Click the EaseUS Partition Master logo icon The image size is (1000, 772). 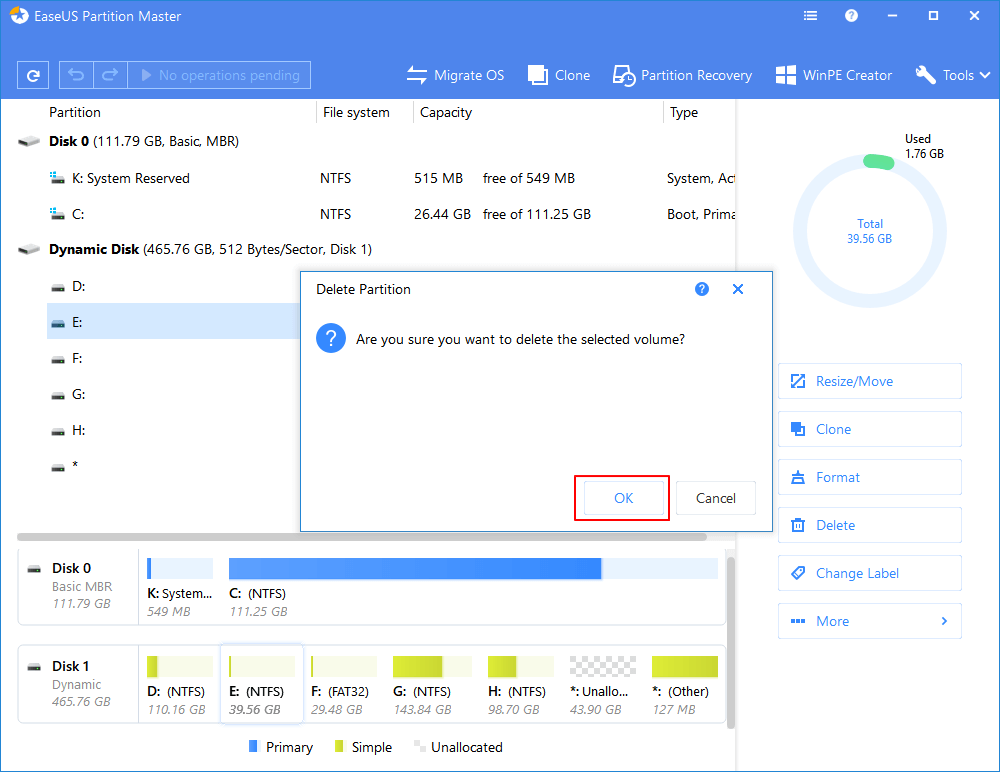pyautogui.click(x=19, y=16)
